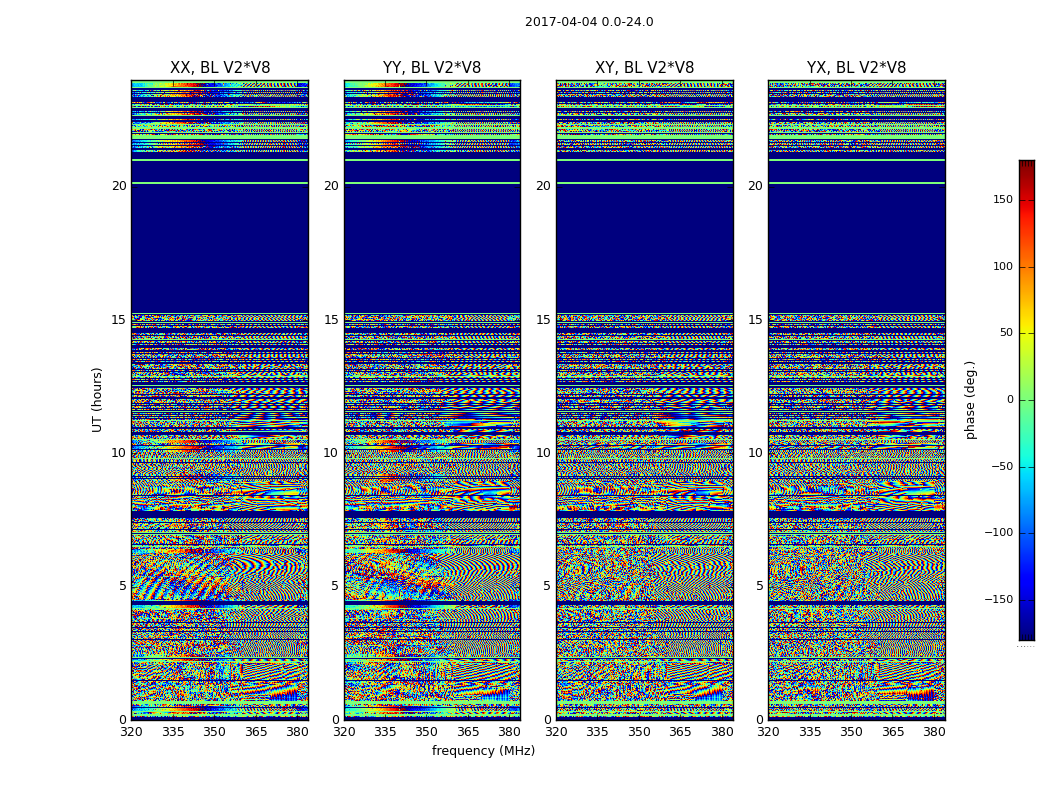Click the YY spectrogram plot area
Viewport: 1050px width, 800px height.
click(432, 400)
